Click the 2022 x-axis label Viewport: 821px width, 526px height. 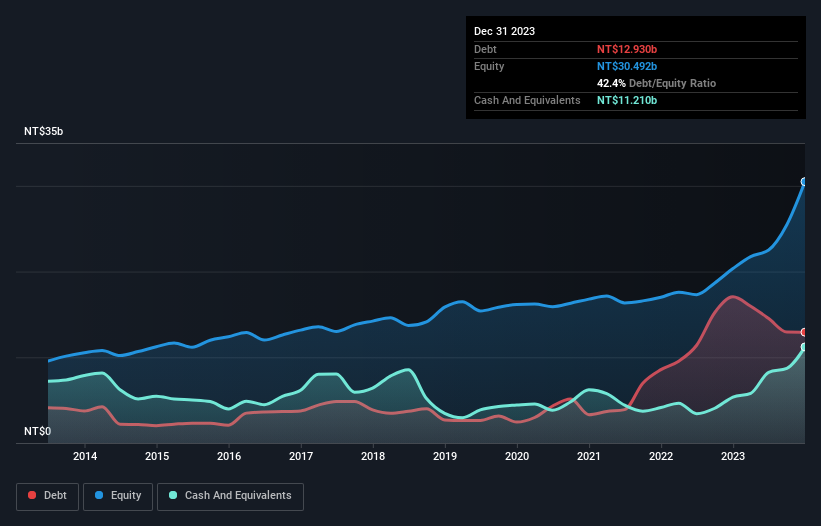[x=661, y=456]
